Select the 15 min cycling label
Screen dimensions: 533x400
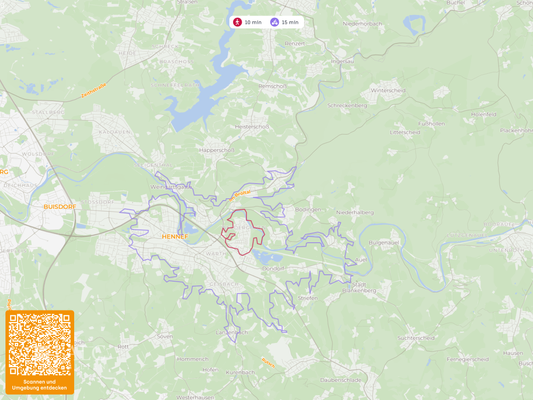pyautogui.click(x=290, y=22)
